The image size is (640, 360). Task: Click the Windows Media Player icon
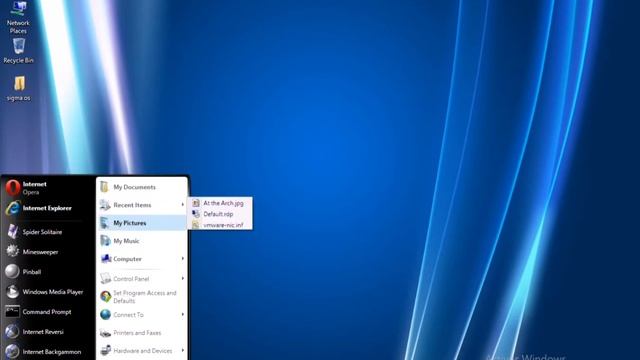tap(12, 291)
